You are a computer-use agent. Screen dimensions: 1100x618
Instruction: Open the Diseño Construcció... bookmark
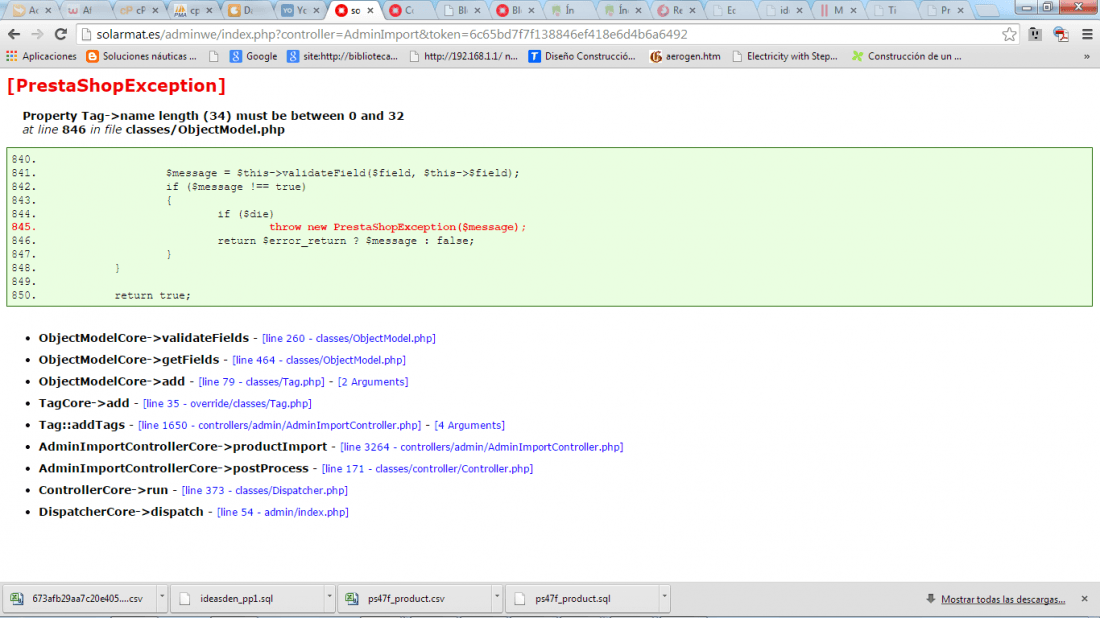click(582, 56)
